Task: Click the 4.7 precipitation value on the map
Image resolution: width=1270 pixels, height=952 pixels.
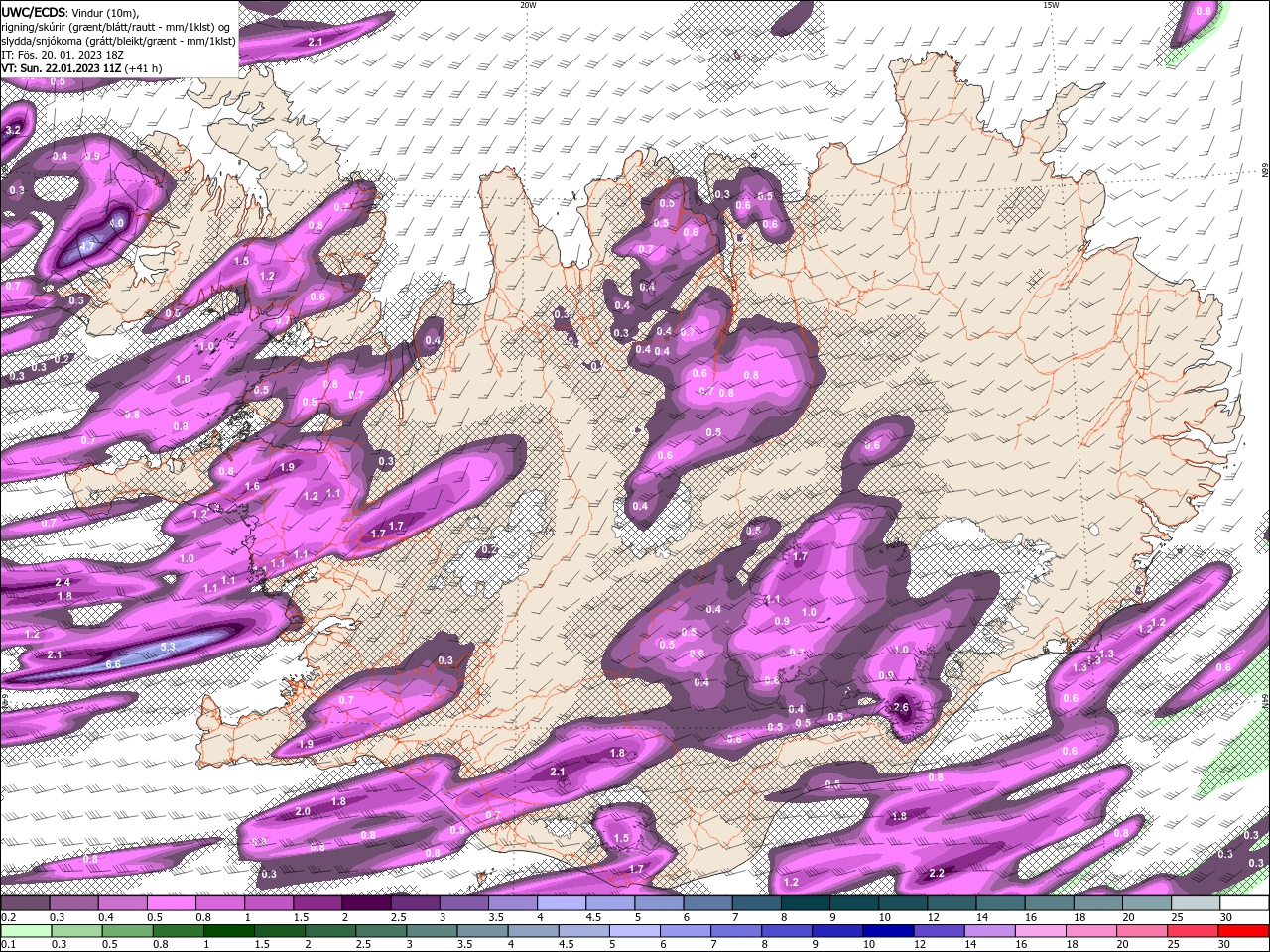Action: point(86,246)
